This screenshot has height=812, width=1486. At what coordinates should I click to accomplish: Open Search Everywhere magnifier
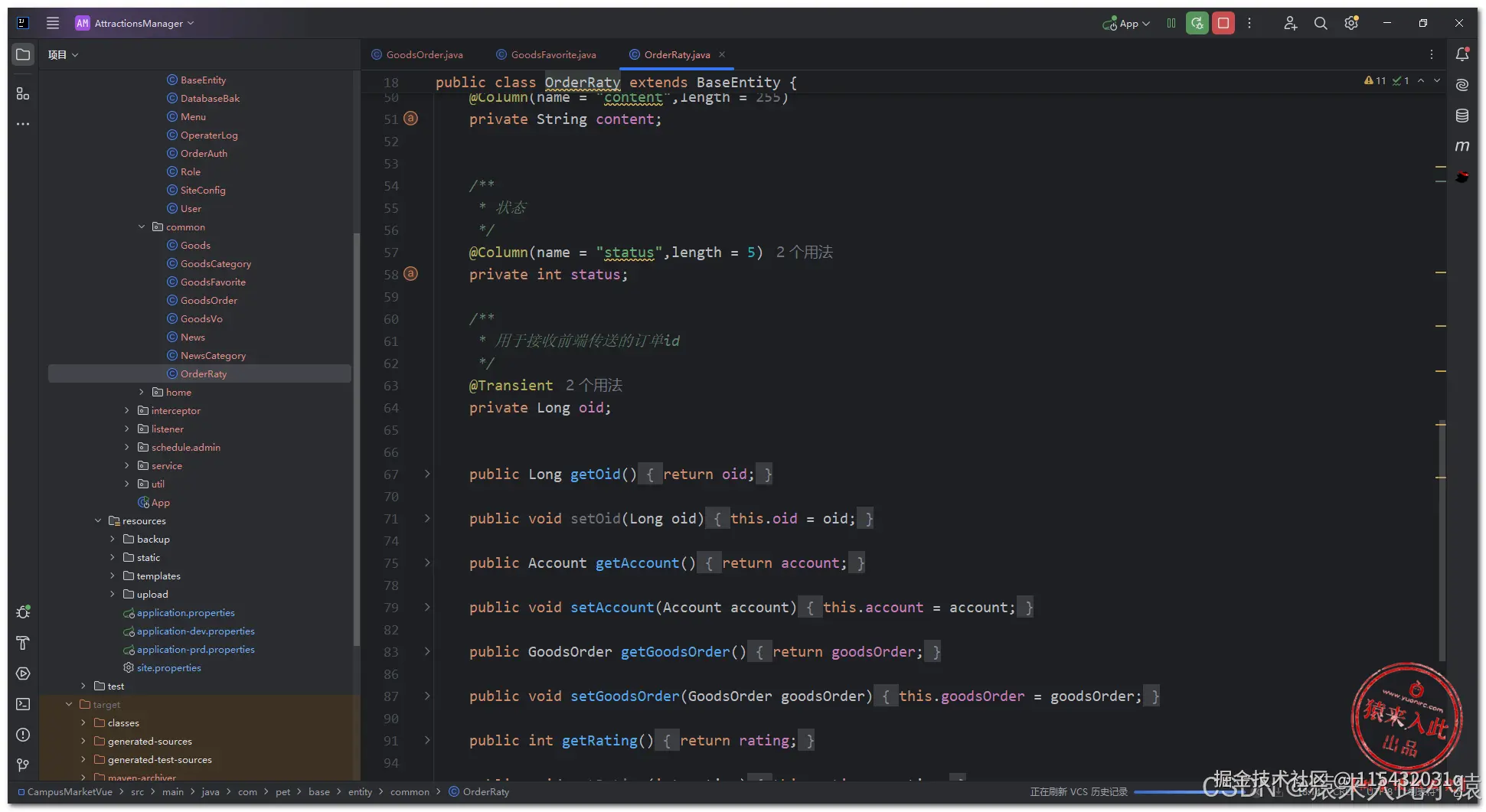pos(1321,23)
